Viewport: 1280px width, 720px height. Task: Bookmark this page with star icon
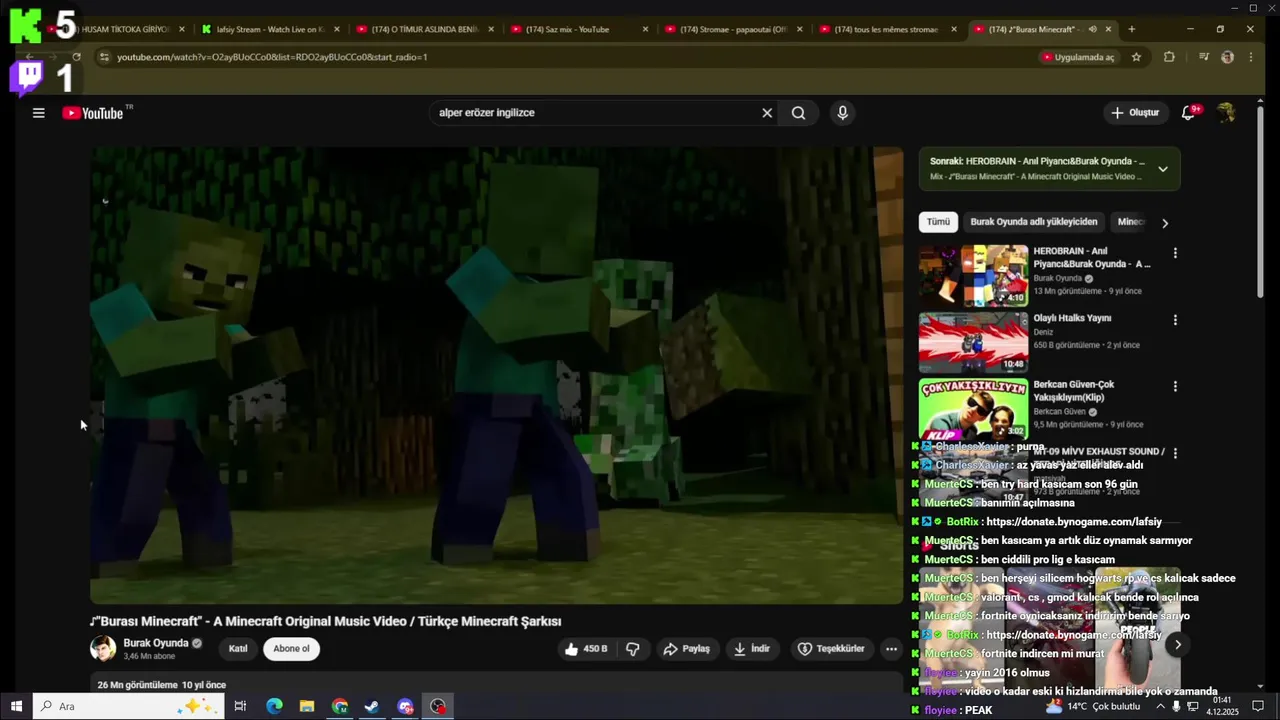tap(1136, 57)
